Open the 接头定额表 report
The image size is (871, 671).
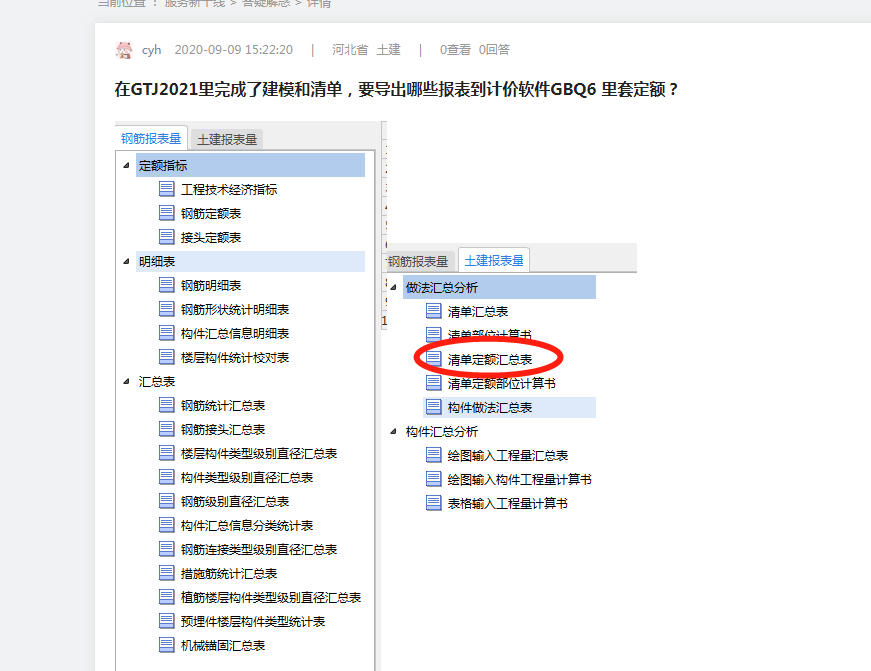(211, 237)
